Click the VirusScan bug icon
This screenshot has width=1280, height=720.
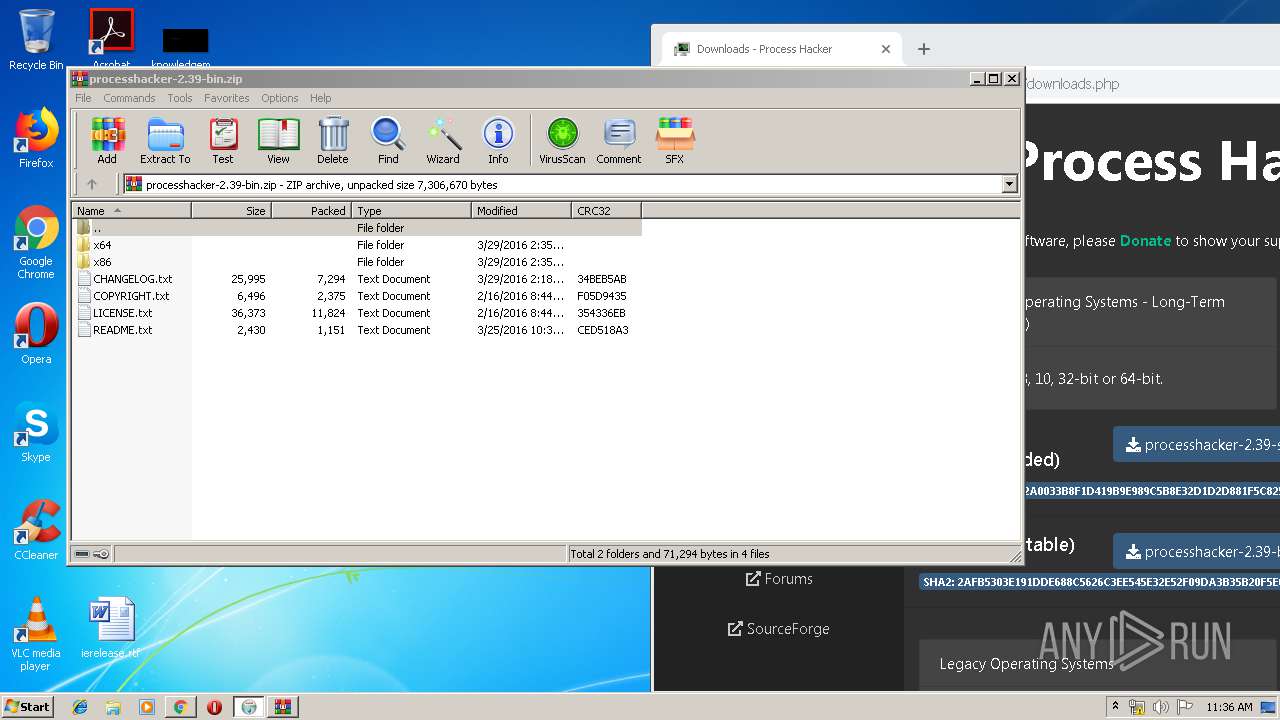tap(562, 140)
